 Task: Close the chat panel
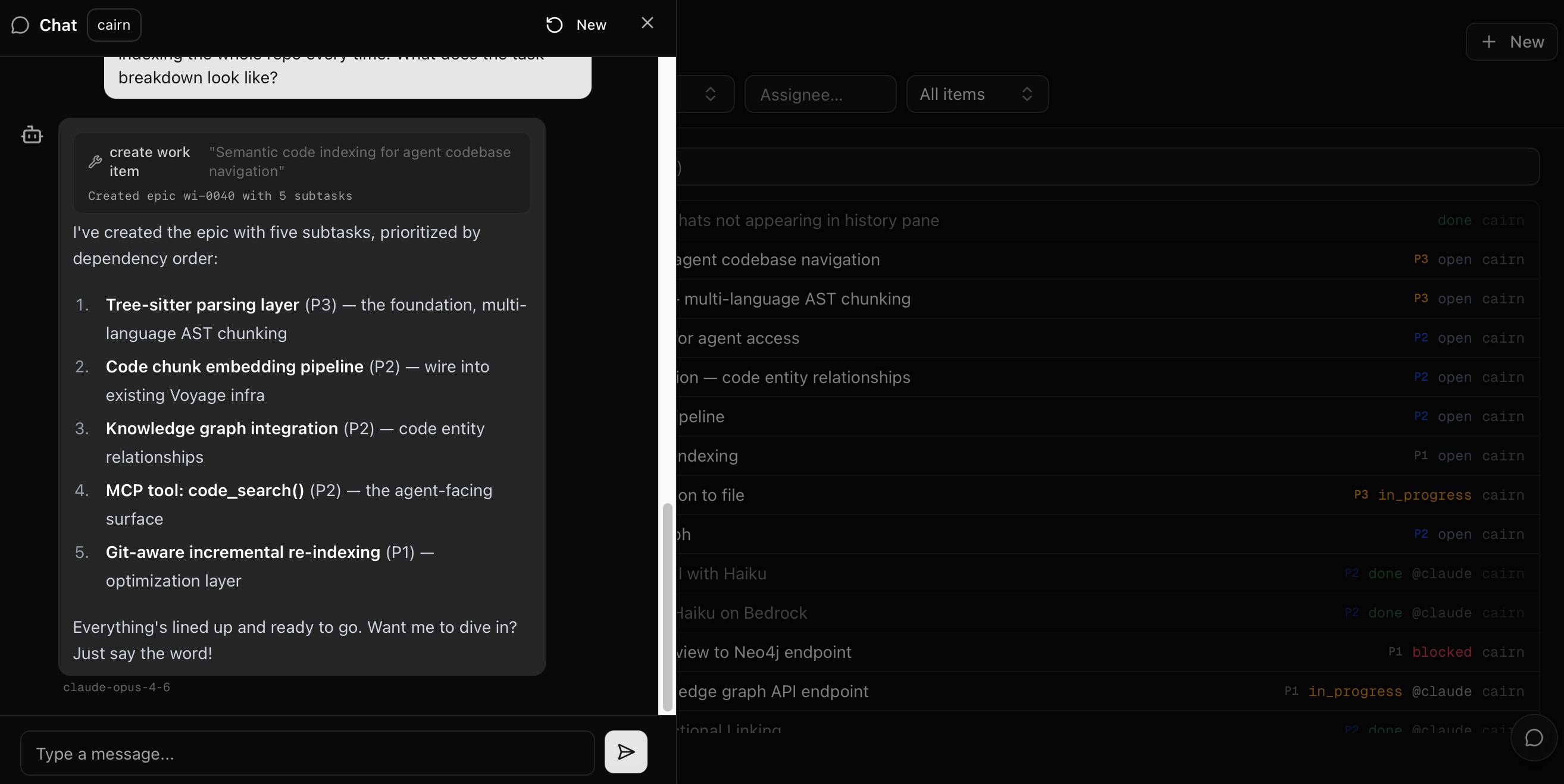[x=648, y=23]
